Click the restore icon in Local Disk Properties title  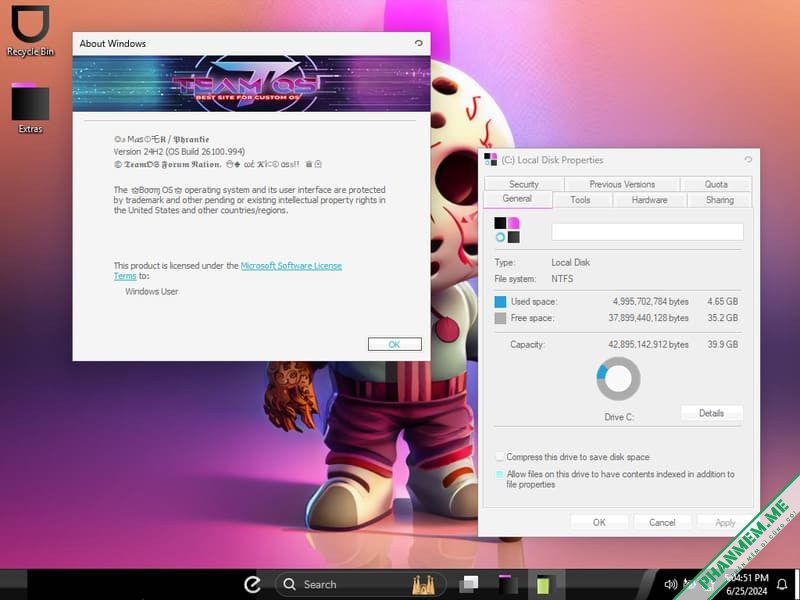748,160
